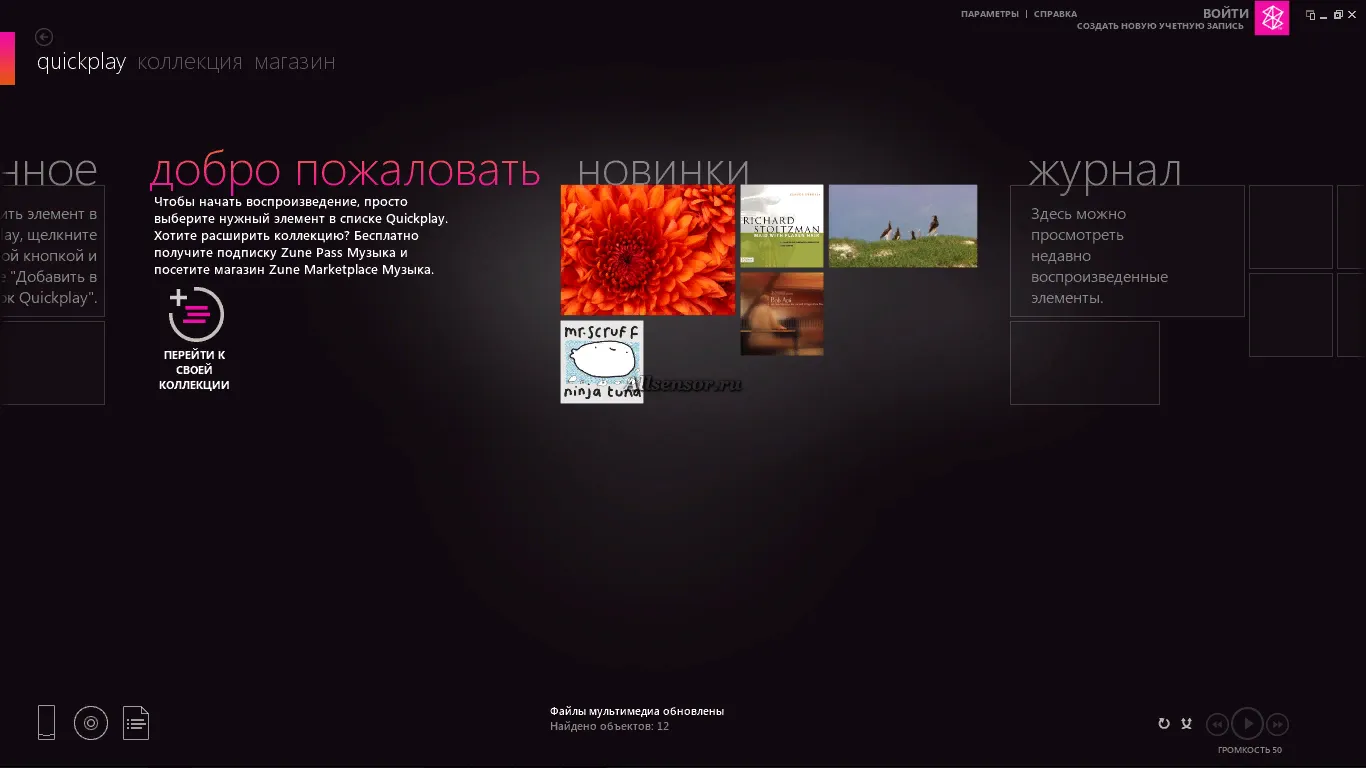Open the Mr. Scruff ninja tuna album
The image size is (1366, 768).
[602, 362]
